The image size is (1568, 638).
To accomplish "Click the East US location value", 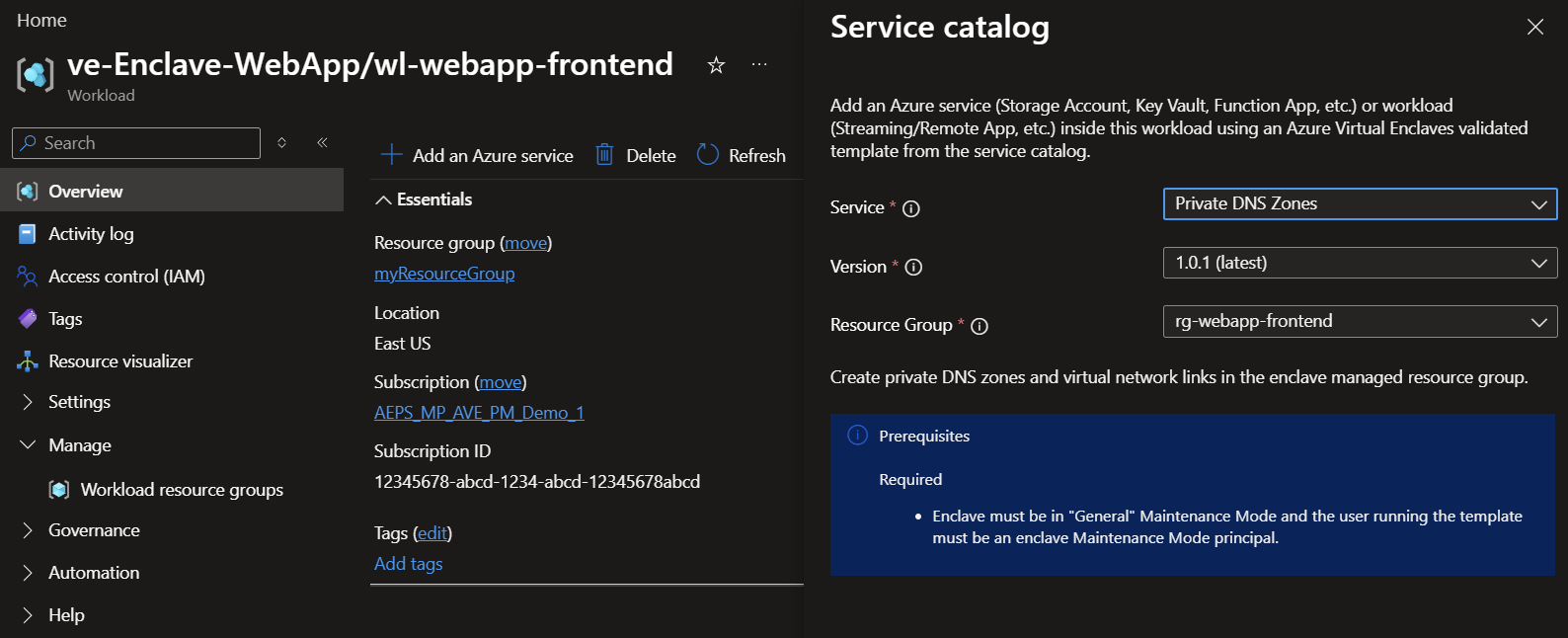I will [x=403, y=344].
